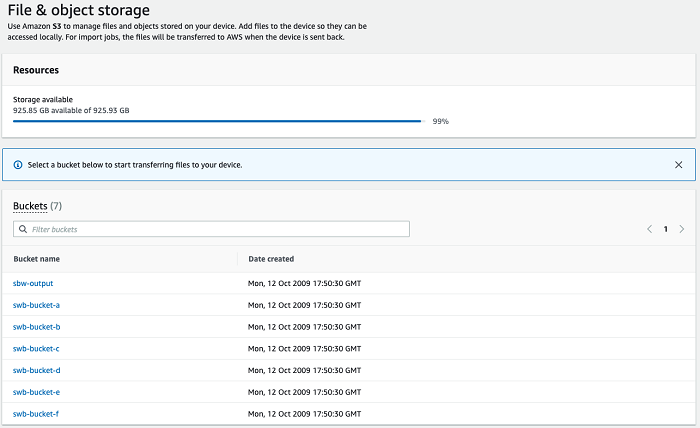Open the swb-bucket-e link

[36, 392]
